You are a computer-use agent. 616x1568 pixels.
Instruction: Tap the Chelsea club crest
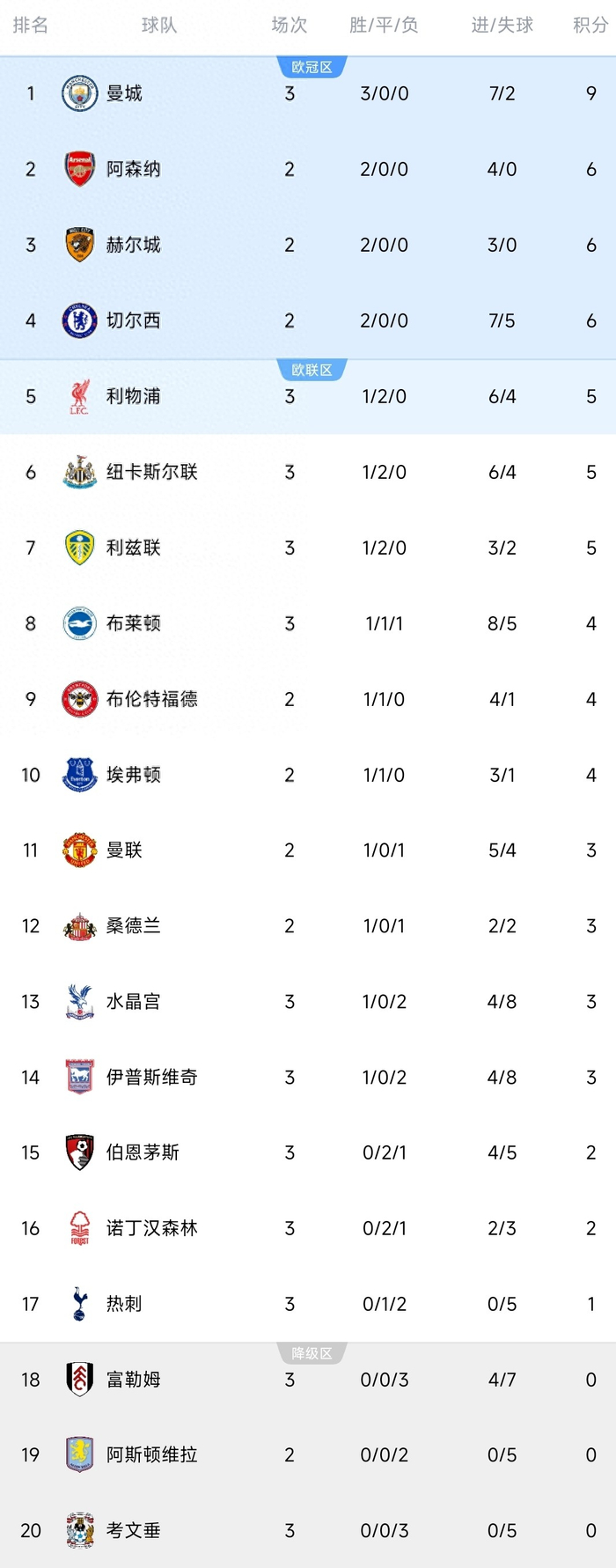pos(79,320)
